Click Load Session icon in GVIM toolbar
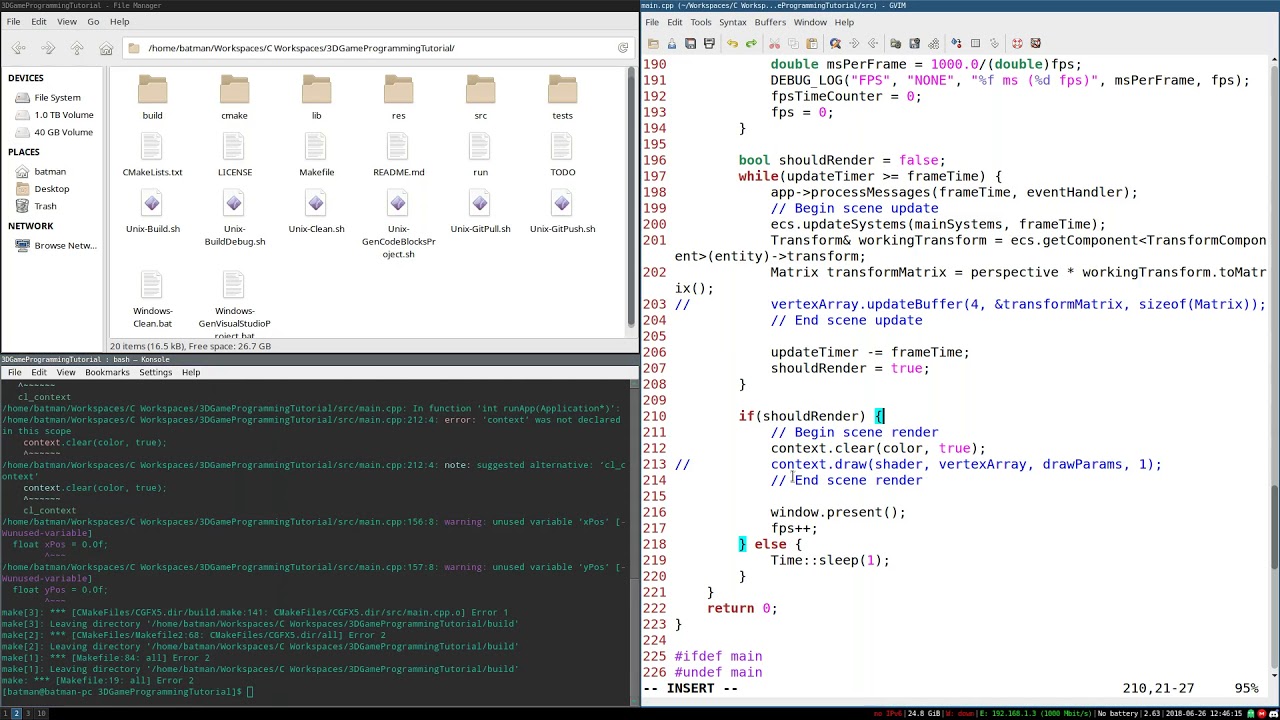Viewport: 1280px width, 720px height. pos(896,43)
